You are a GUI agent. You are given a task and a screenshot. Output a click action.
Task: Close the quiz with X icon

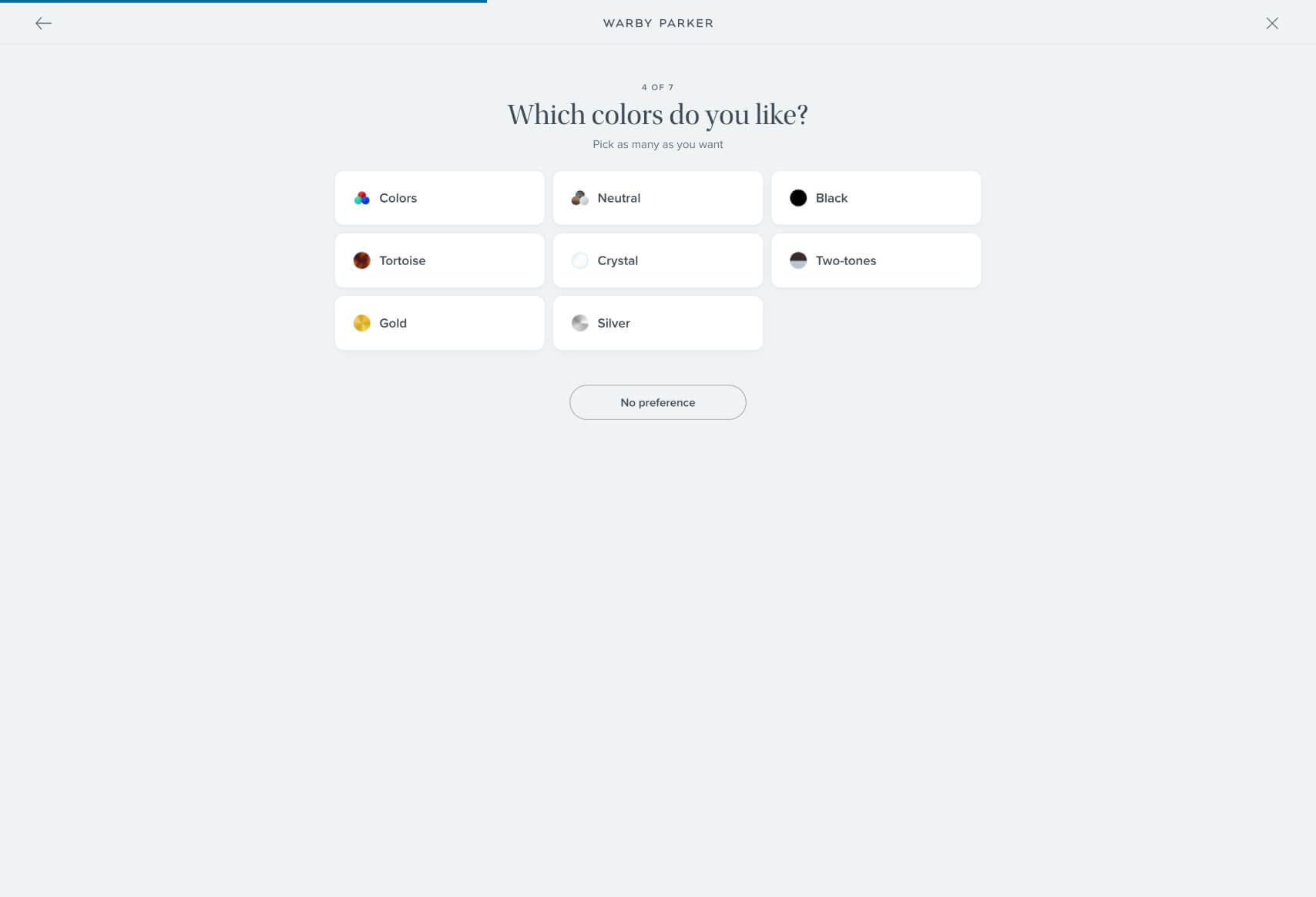point(1272,23)
